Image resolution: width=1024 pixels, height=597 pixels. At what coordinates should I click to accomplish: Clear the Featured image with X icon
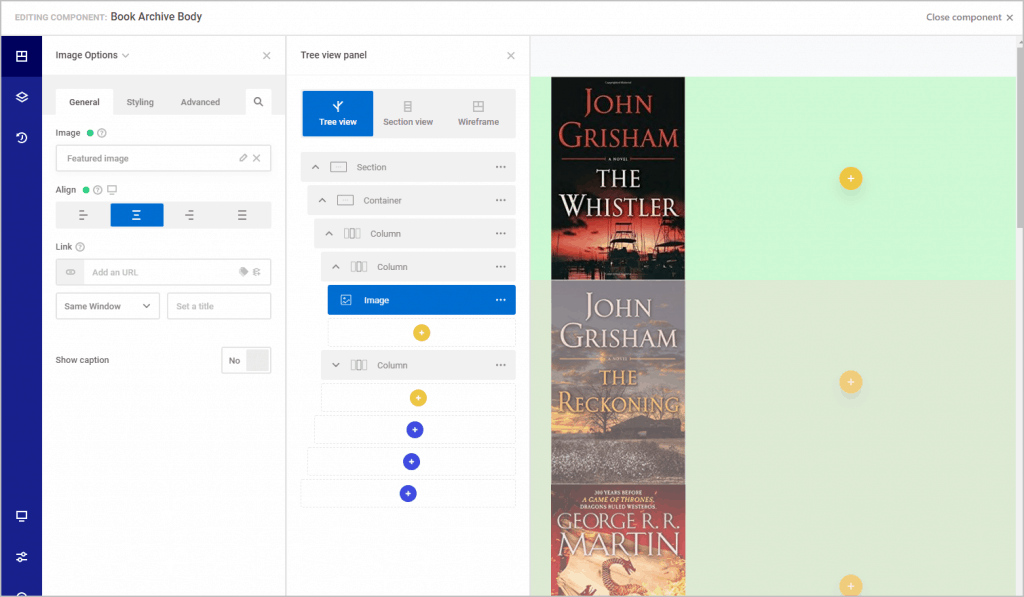click(257, 158)
